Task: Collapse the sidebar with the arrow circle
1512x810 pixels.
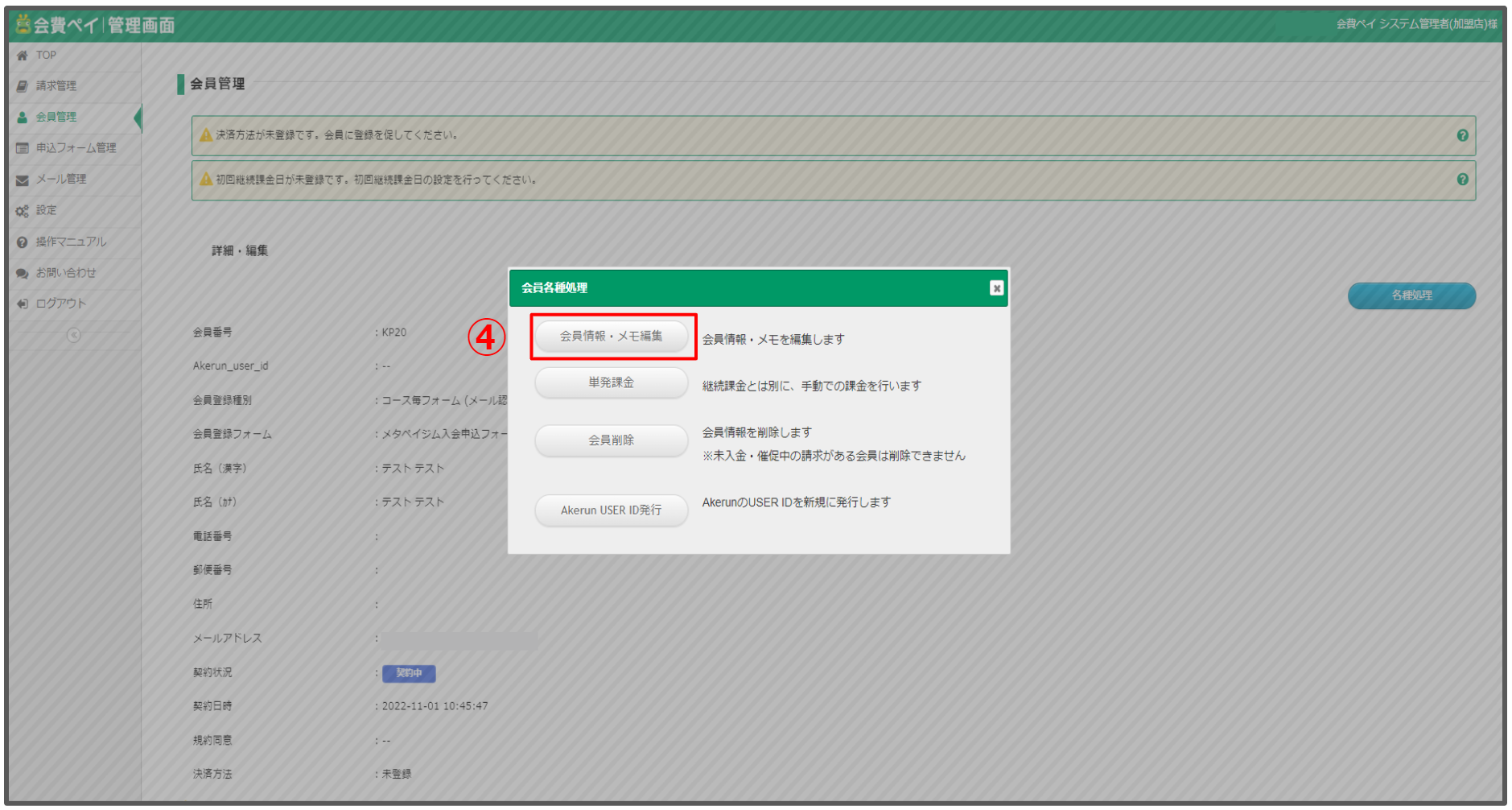Action: point(74,335)
